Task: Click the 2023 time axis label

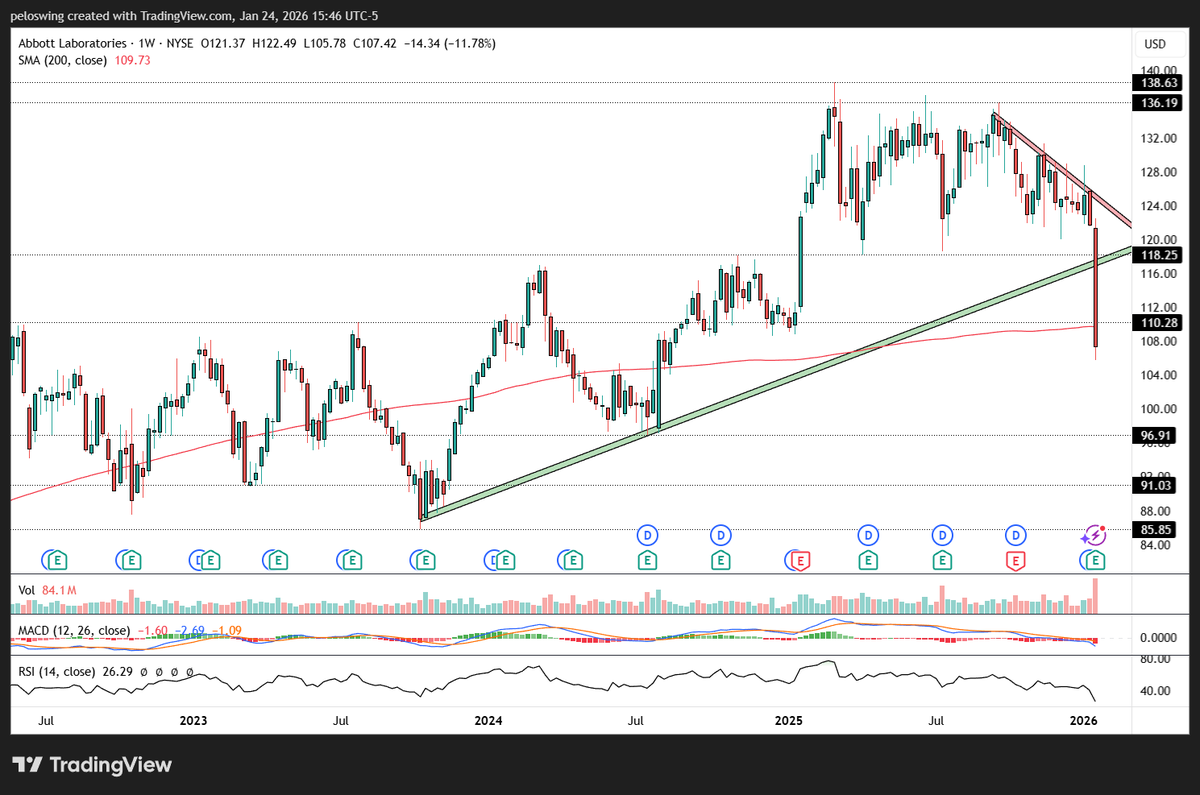Action: [x=192, y=720]
